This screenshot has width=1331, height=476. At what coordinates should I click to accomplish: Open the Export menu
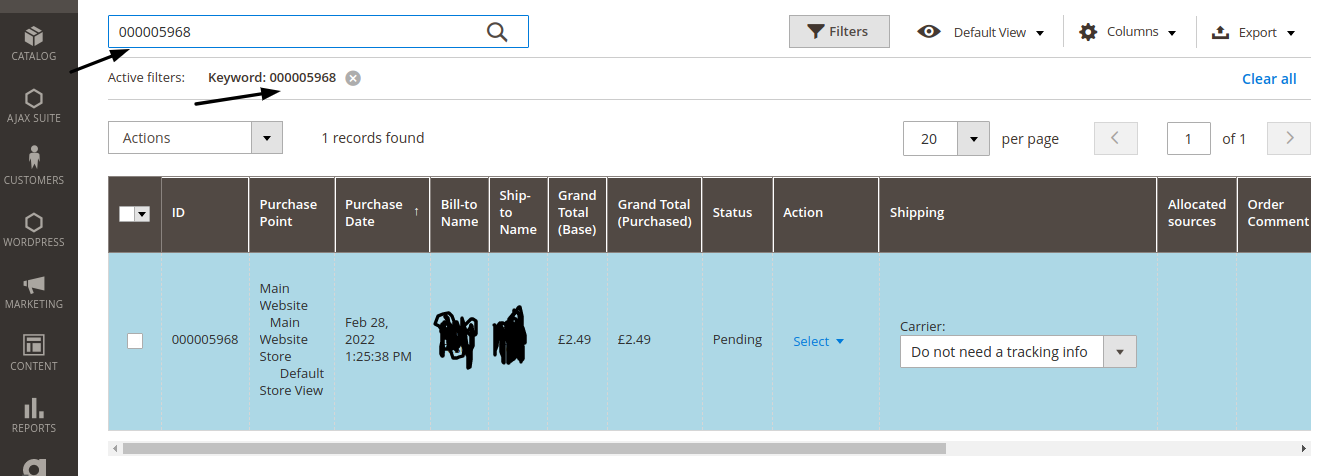(x=1253, y=32)
